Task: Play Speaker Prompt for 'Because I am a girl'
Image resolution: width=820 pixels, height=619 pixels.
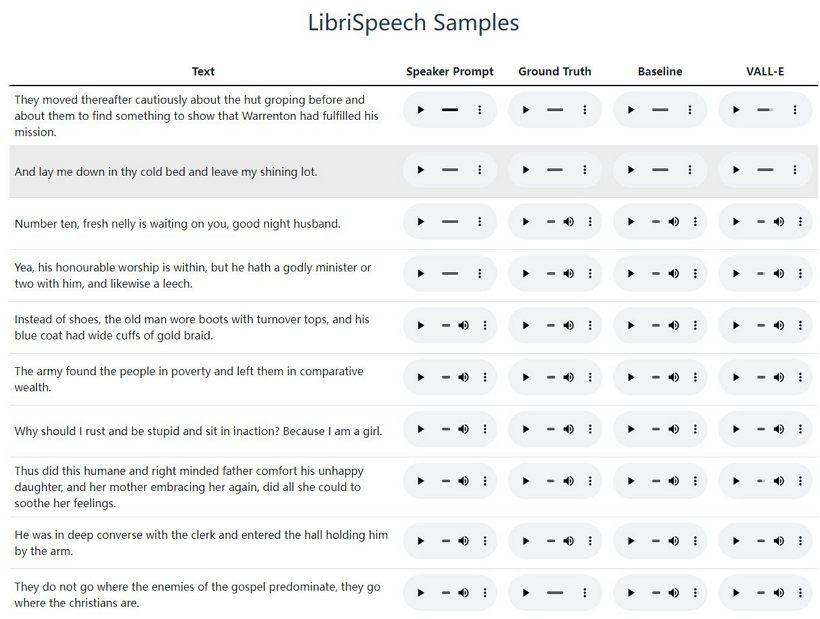Action: coord(421,429)
